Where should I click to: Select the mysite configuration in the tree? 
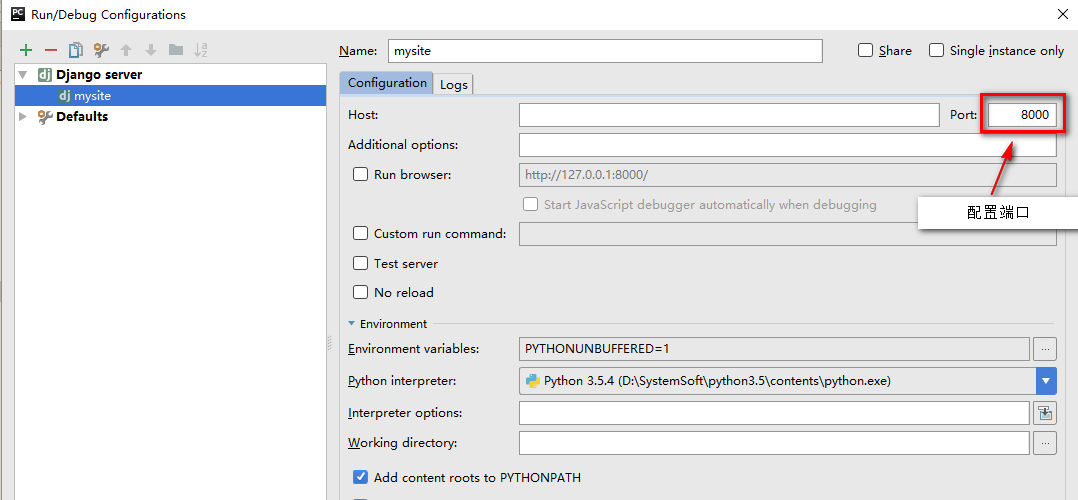pos(92,96)
